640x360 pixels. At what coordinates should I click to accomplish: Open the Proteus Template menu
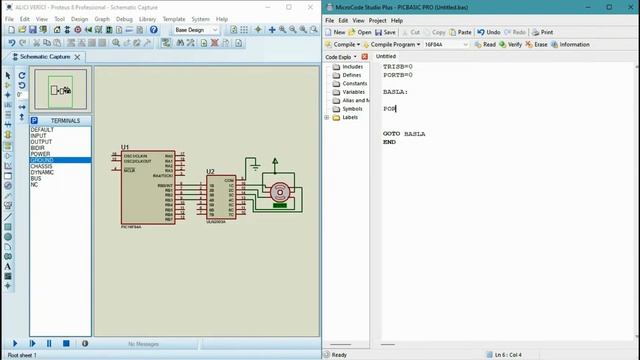click(x=174, y=19)
